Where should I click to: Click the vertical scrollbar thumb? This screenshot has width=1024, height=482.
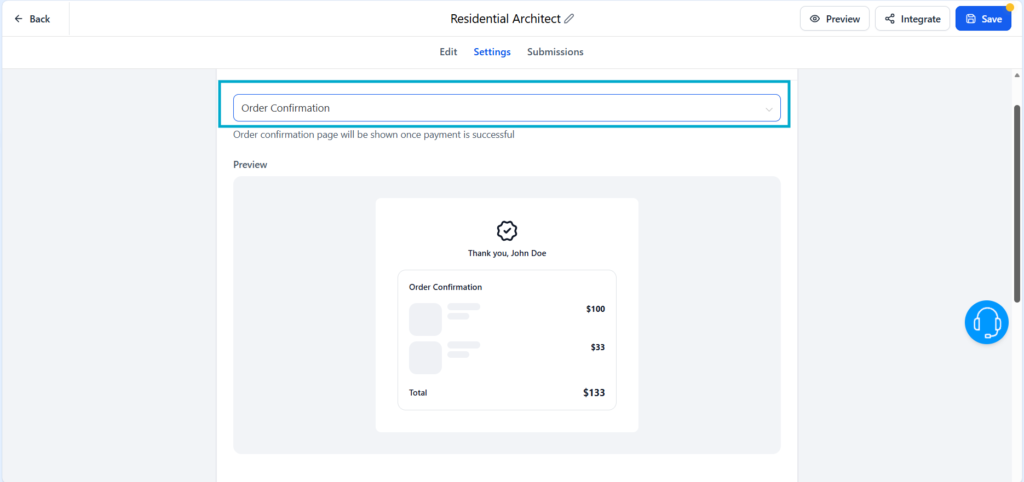click(1017, 200)
